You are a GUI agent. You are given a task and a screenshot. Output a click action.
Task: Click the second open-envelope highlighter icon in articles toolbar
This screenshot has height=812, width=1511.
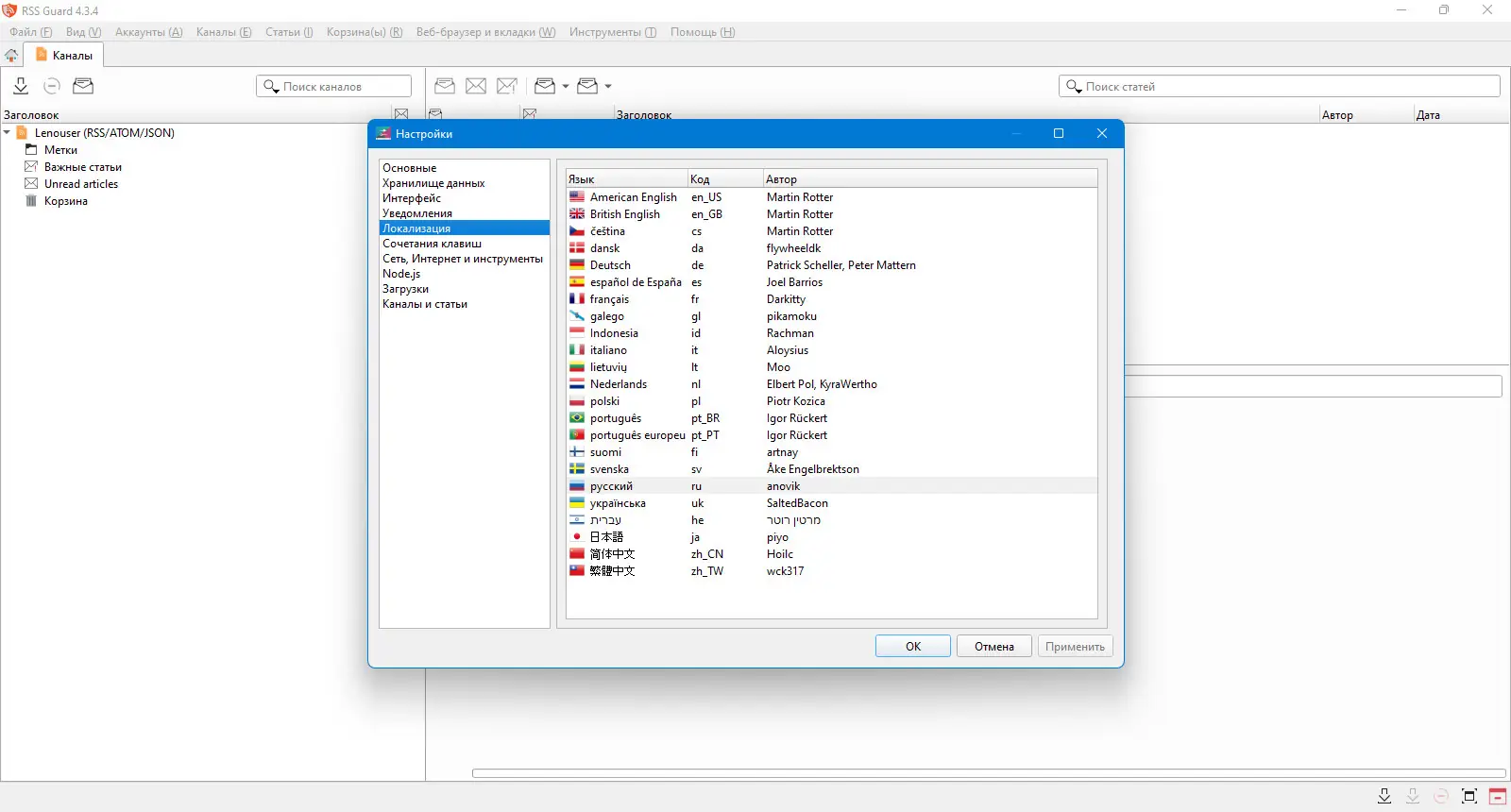587,86
